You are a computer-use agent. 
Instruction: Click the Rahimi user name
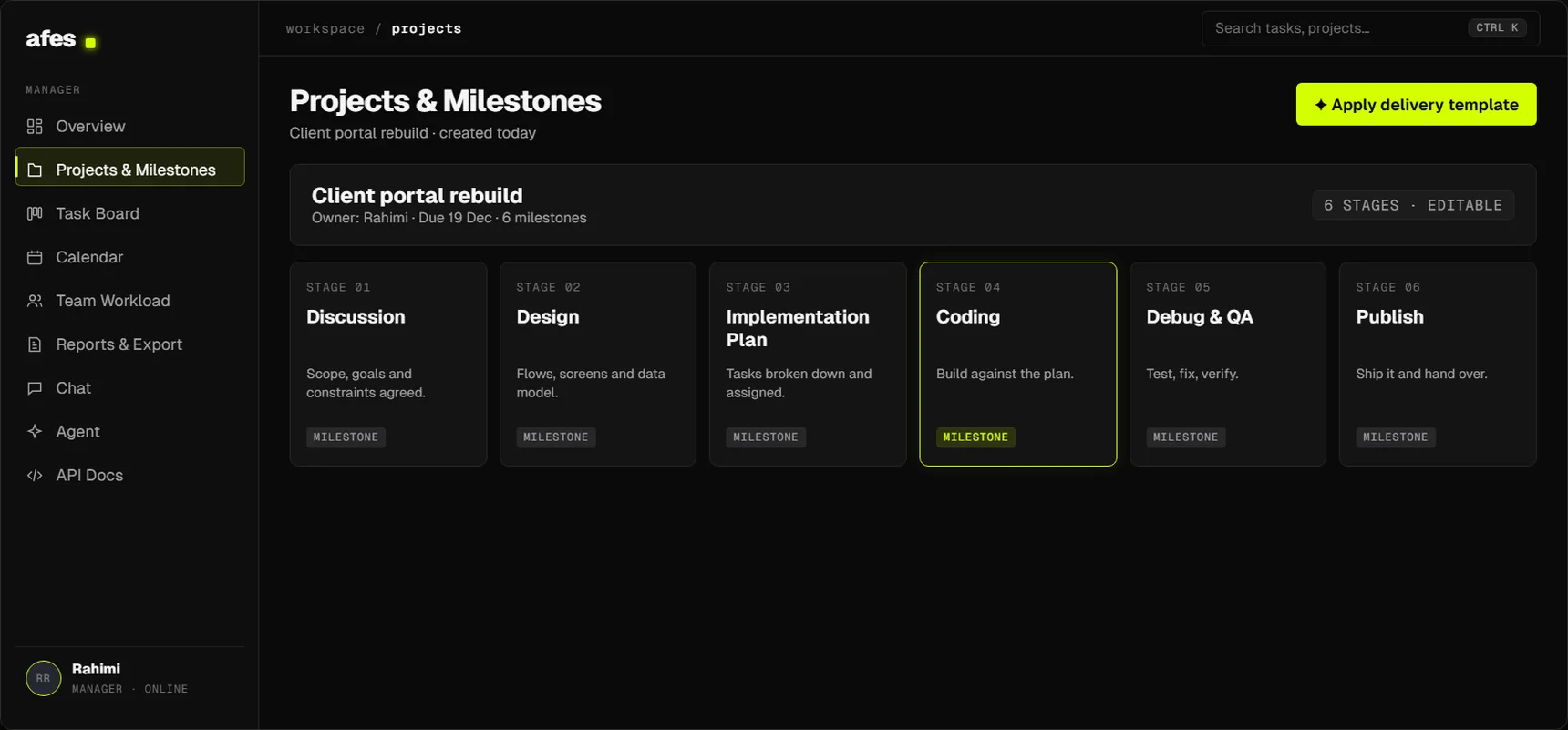tap(96, 669)
